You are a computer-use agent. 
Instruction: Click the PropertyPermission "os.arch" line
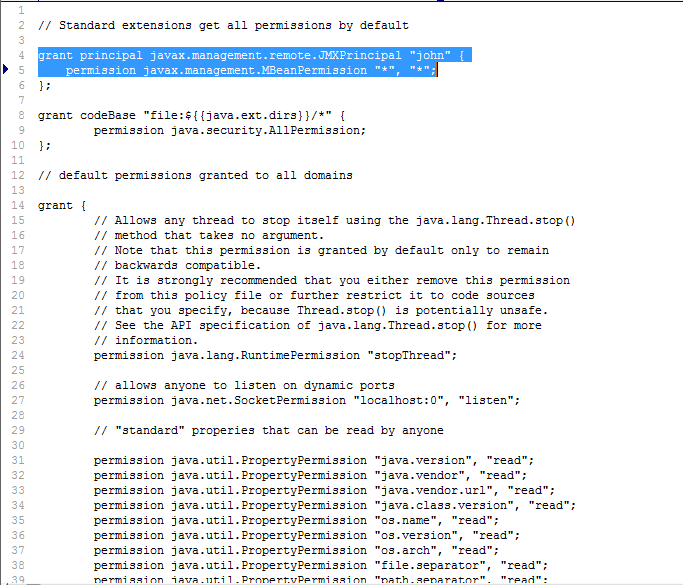pos(296,551)
